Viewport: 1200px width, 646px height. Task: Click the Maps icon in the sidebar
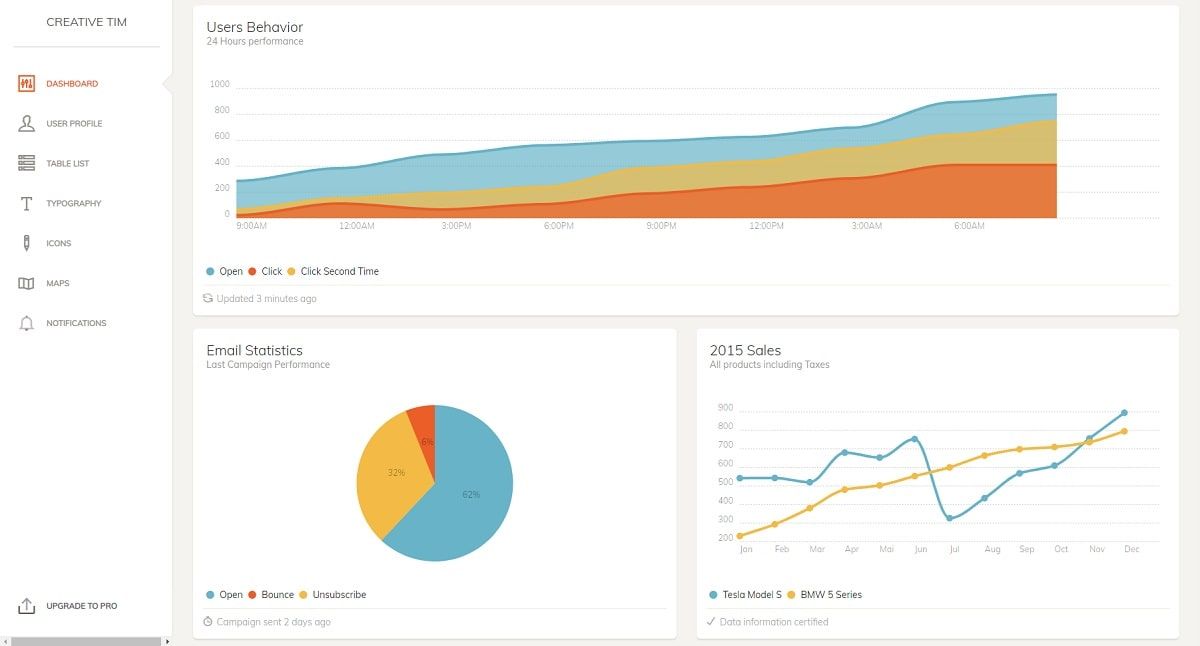[27, 283]
